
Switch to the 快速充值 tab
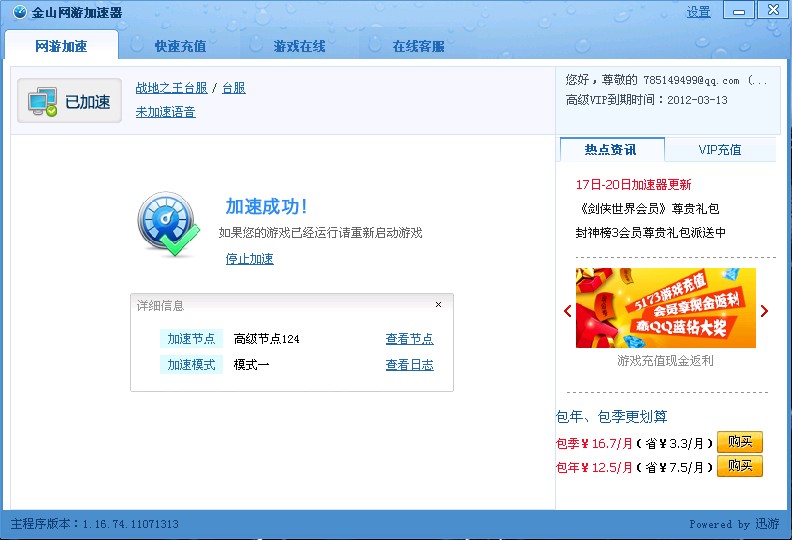pos(180,46)
